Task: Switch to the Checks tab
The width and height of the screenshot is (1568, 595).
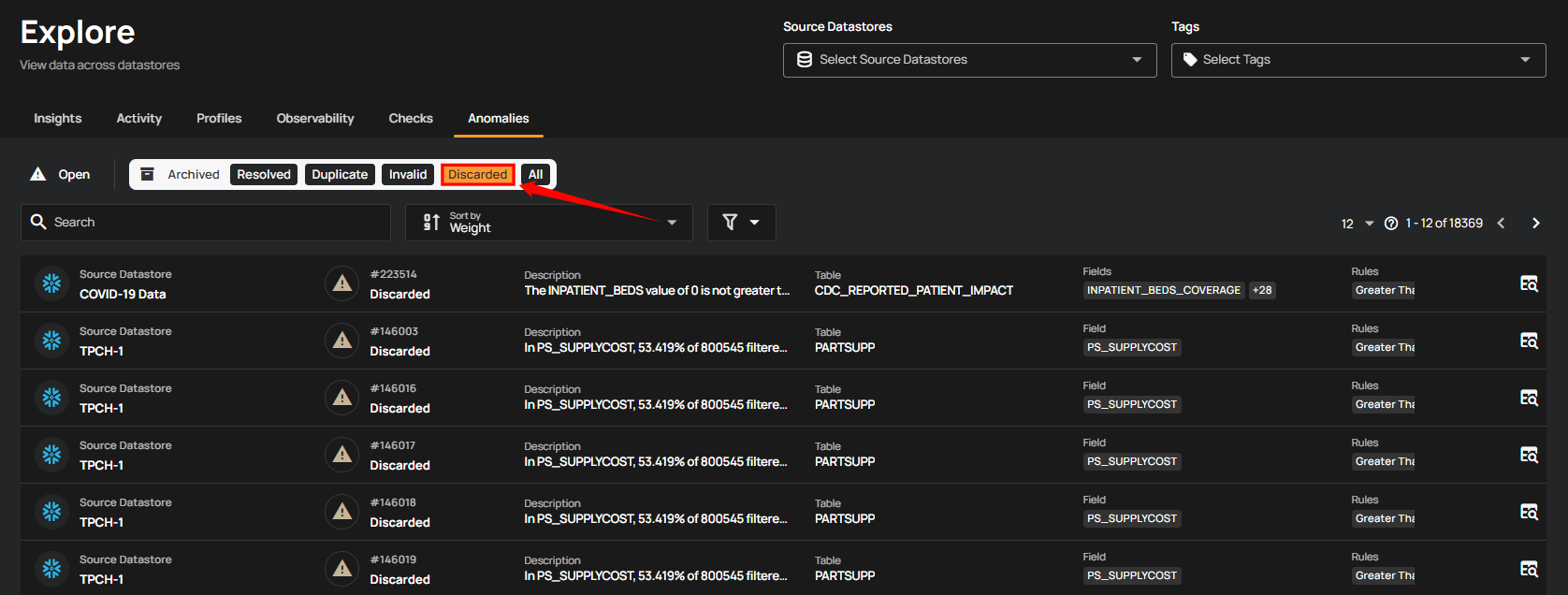Action: pos(411,118)
